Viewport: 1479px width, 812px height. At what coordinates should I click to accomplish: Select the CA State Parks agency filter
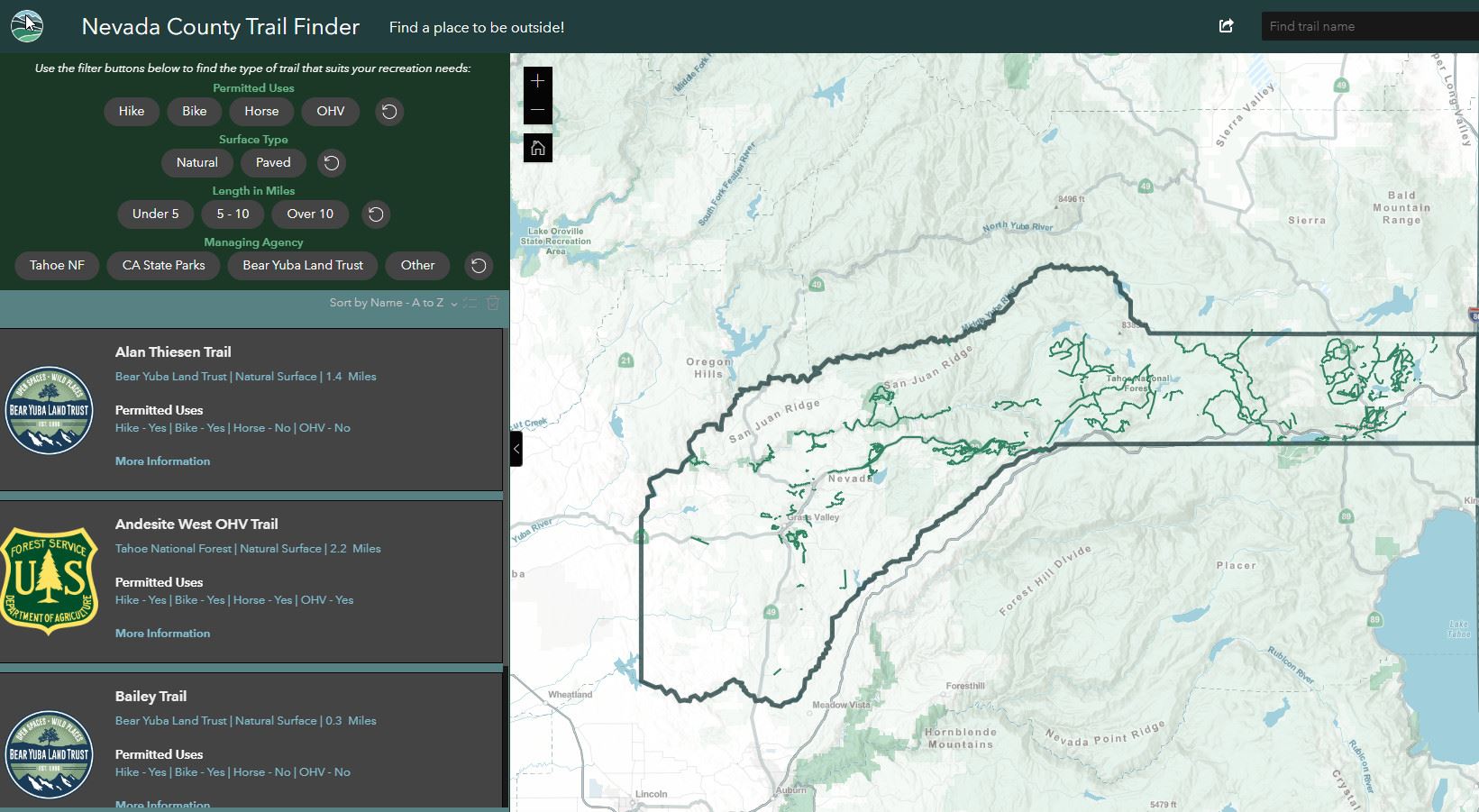click(163, 265)
